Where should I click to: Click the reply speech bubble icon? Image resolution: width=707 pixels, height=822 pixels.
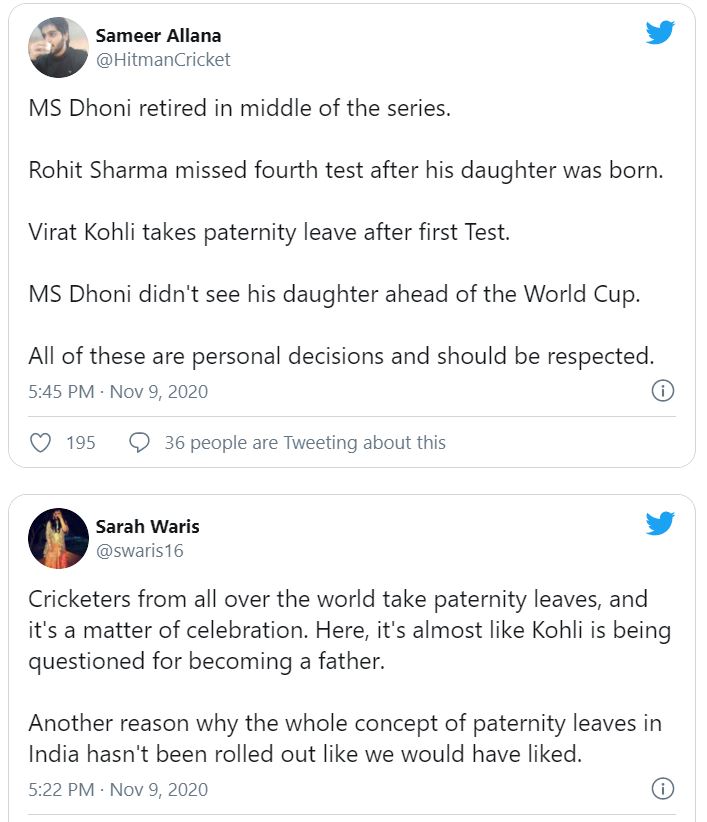[141, 442]
